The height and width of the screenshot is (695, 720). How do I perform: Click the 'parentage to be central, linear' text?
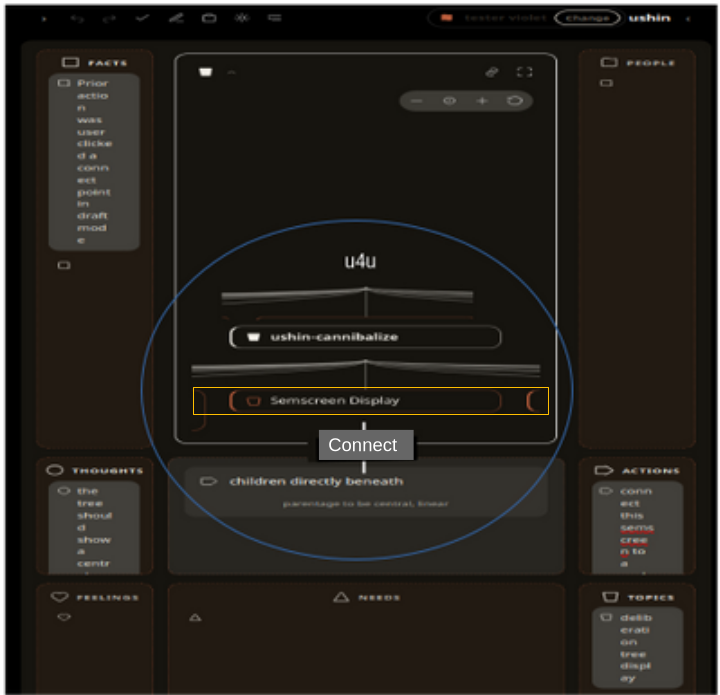coord(366,504)
